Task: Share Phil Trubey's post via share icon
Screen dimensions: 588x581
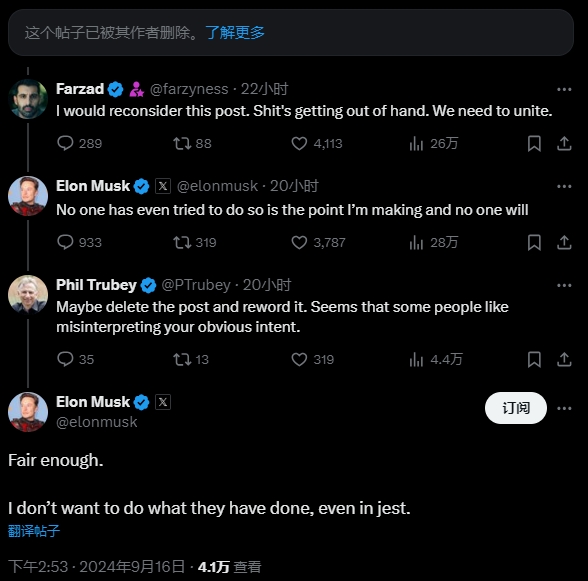Action: 564,359
